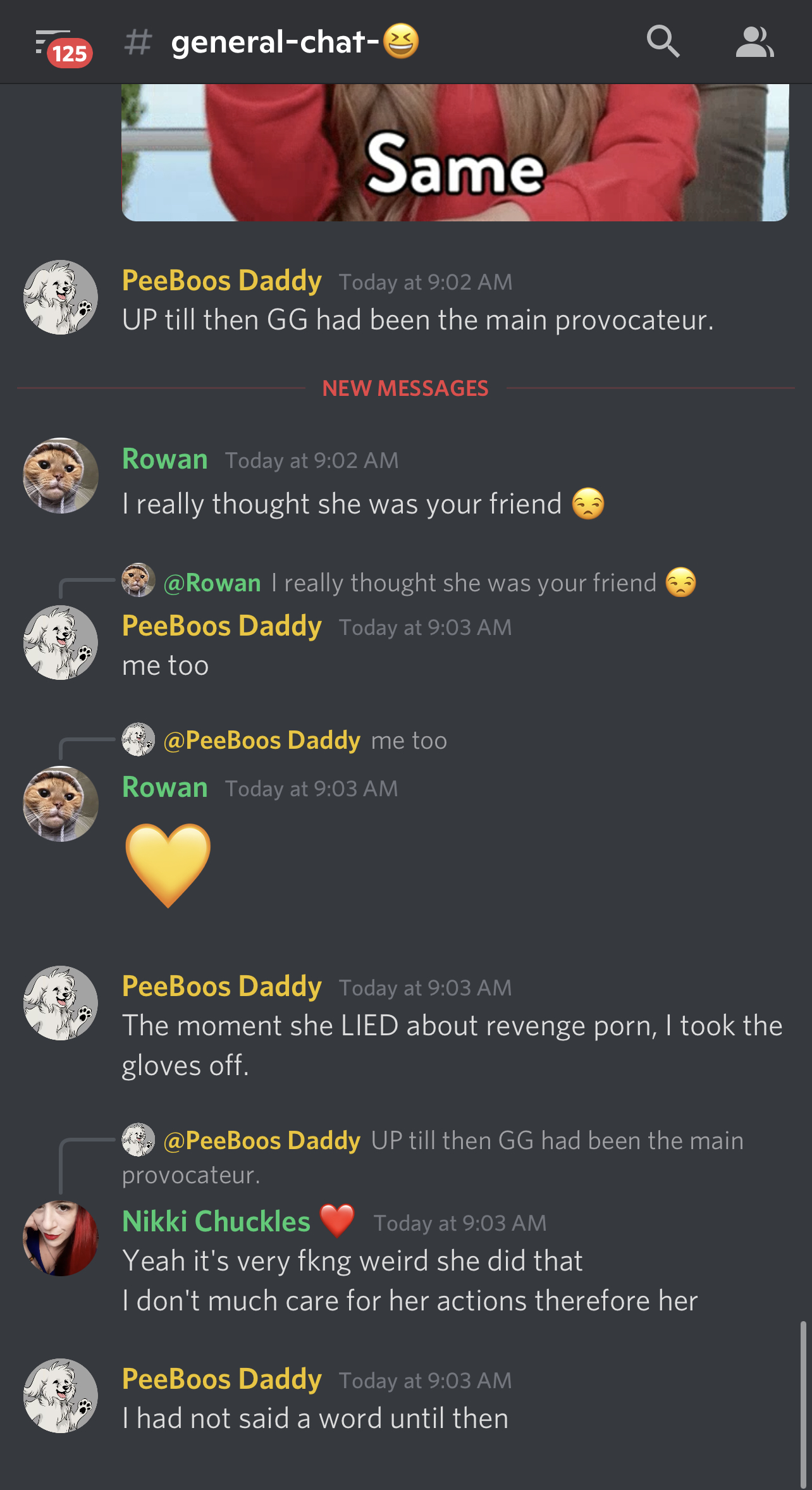
Task: Tap Rowan username above yellow heart
Action: click(165, 787)
